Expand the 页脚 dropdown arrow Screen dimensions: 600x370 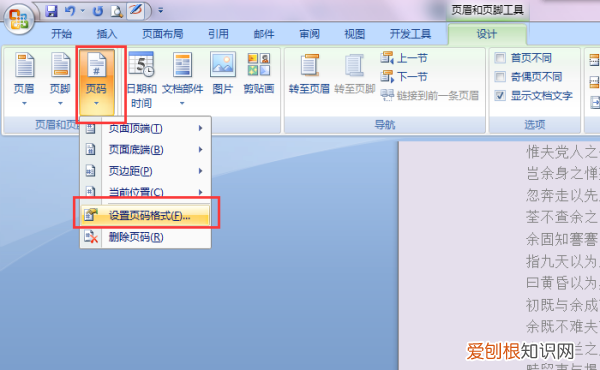pyautogui.click(x=60, y=103)
